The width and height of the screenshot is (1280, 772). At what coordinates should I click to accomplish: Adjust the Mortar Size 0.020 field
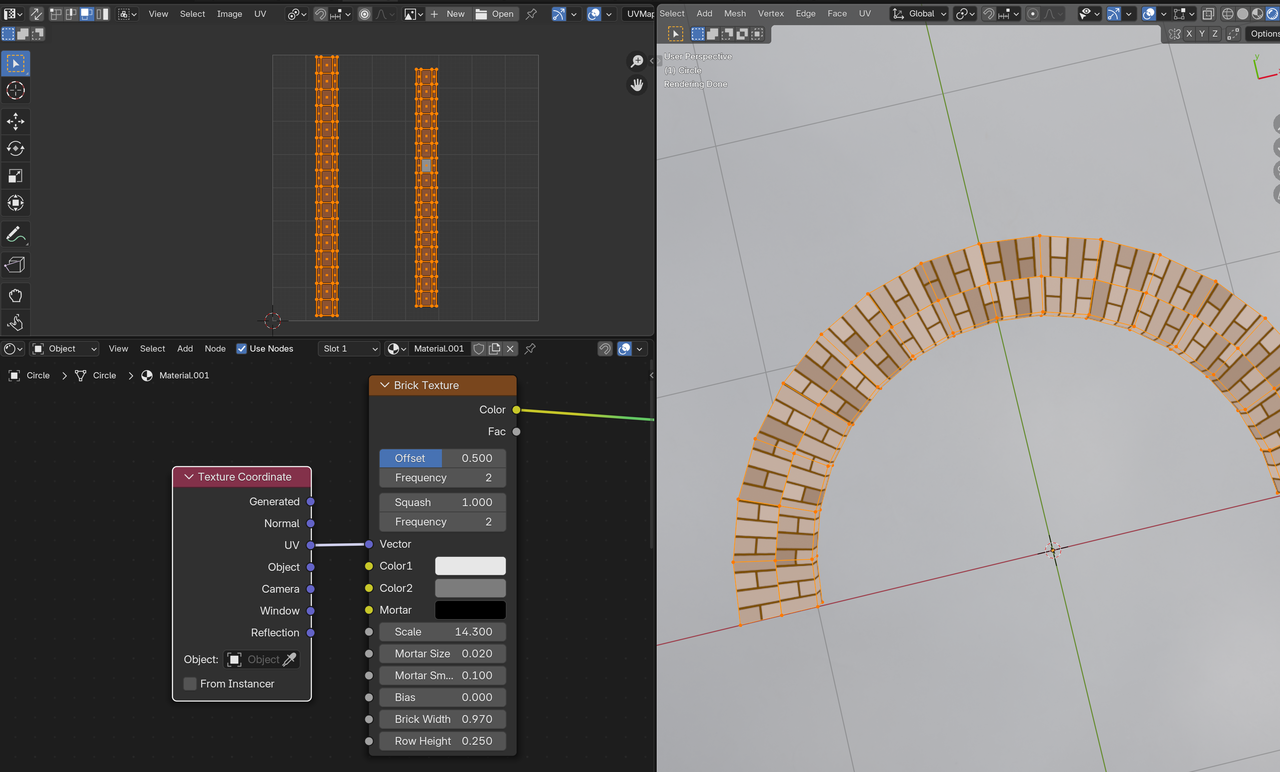[x=443, y=654]
